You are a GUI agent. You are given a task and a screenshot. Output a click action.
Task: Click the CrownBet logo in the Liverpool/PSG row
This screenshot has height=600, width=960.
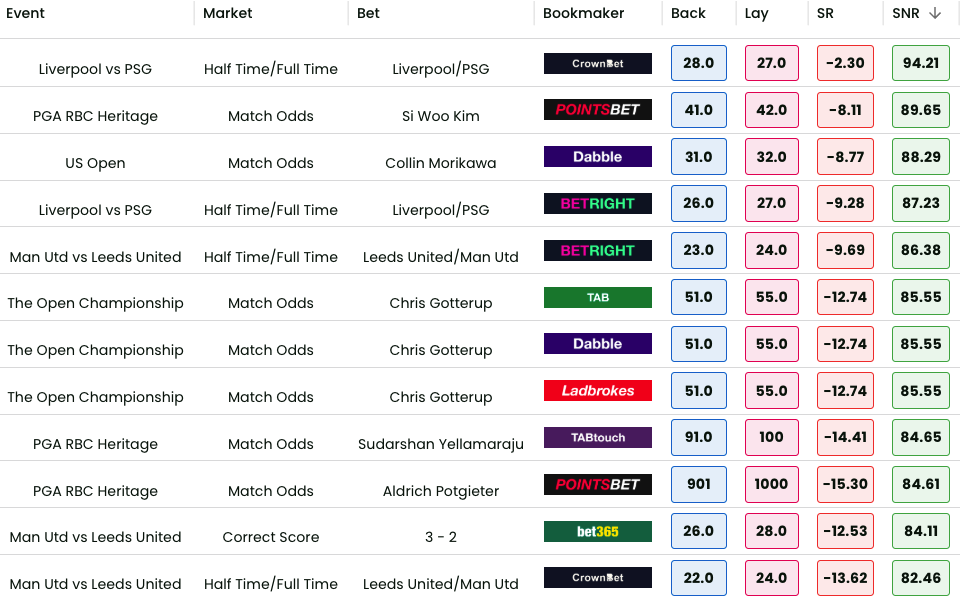[x=598, y=63]
